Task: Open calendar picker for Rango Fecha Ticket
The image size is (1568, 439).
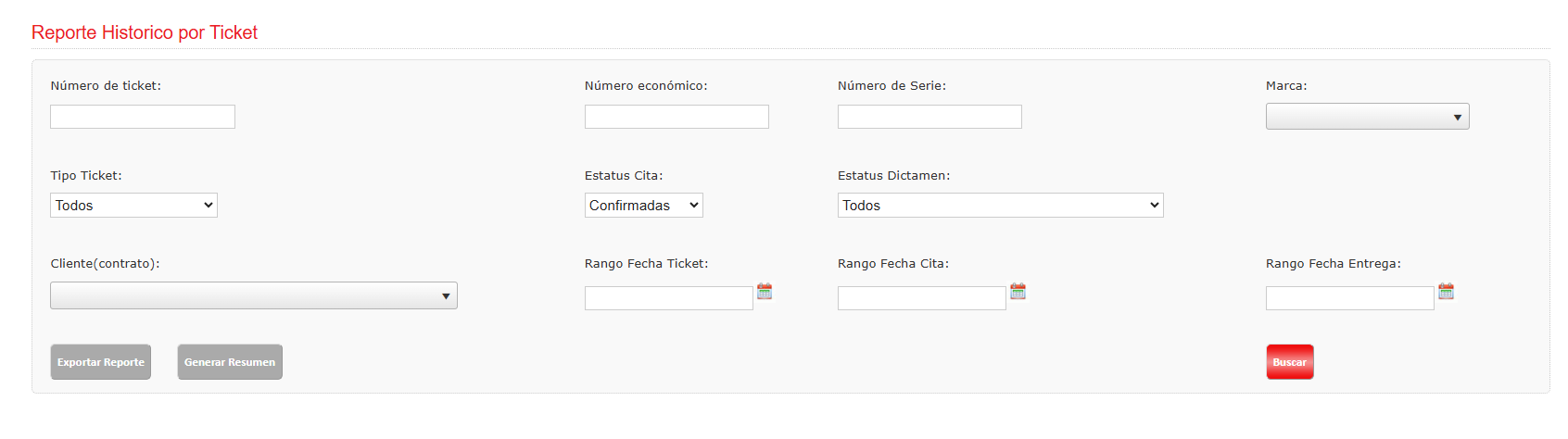Action: [x=765, y=292]
